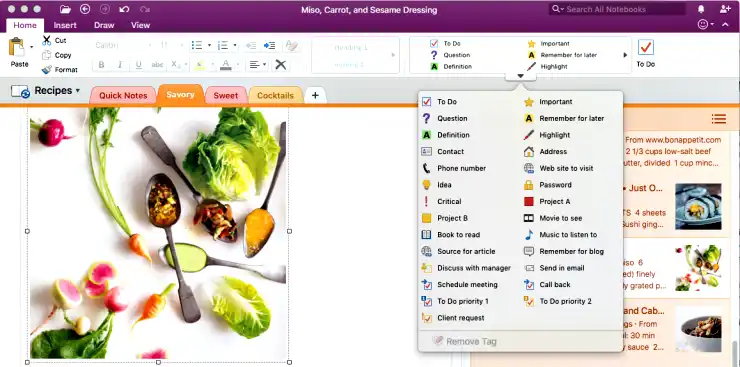This screenshot has width=740, height=367.
Task: Select Client request checkbox tag
Action: (427, 318)
